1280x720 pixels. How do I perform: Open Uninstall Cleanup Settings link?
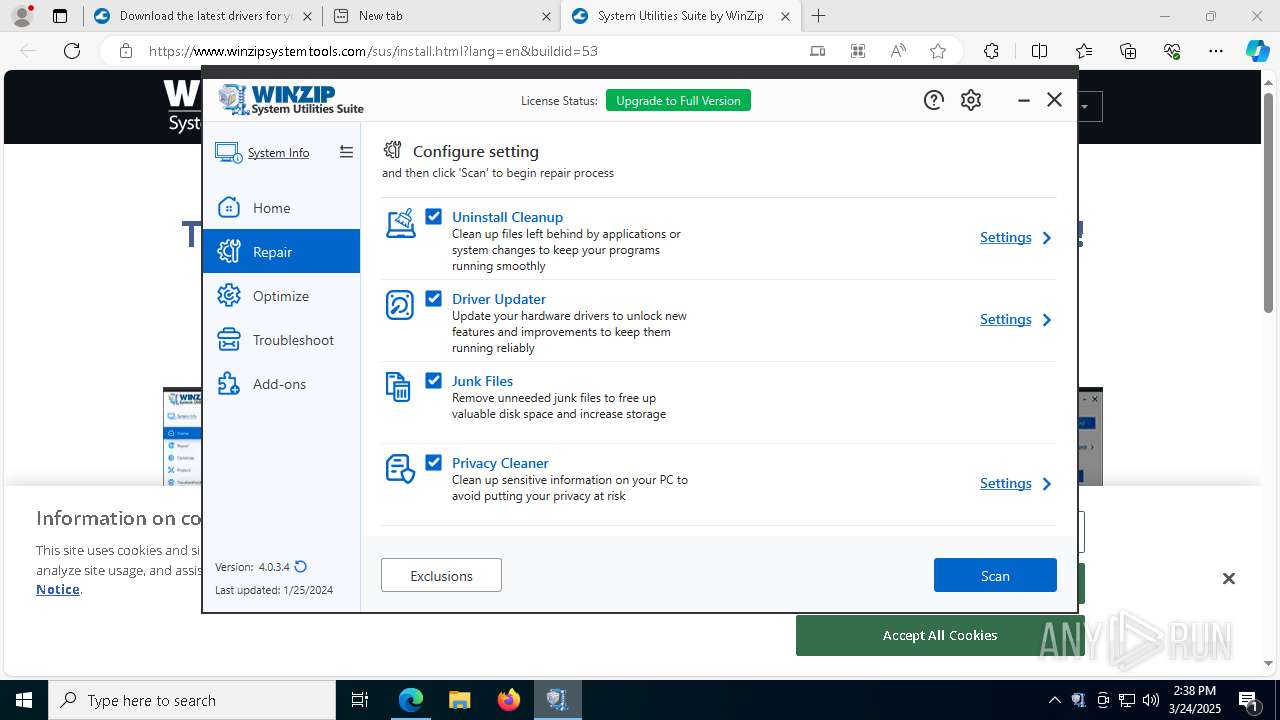click(x=1006, y=237)
